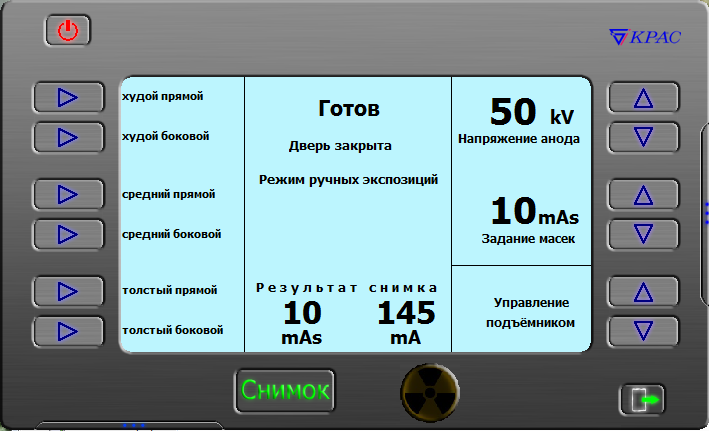Decrease anode voltage kV with down arrow
The height and width of the screenshot is (431, 709).
click(x=643, y=136)
